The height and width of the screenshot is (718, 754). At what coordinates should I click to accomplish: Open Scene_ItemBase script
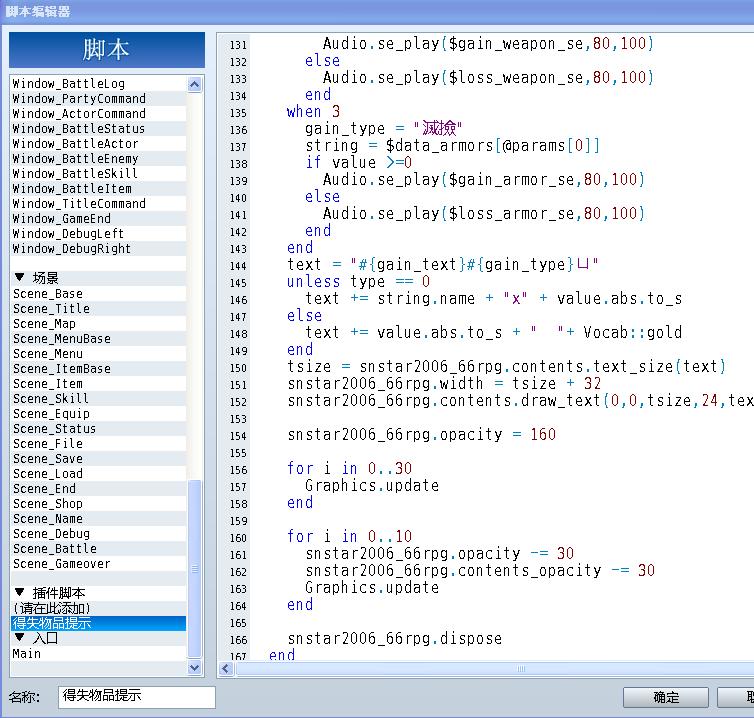point(98,368)
